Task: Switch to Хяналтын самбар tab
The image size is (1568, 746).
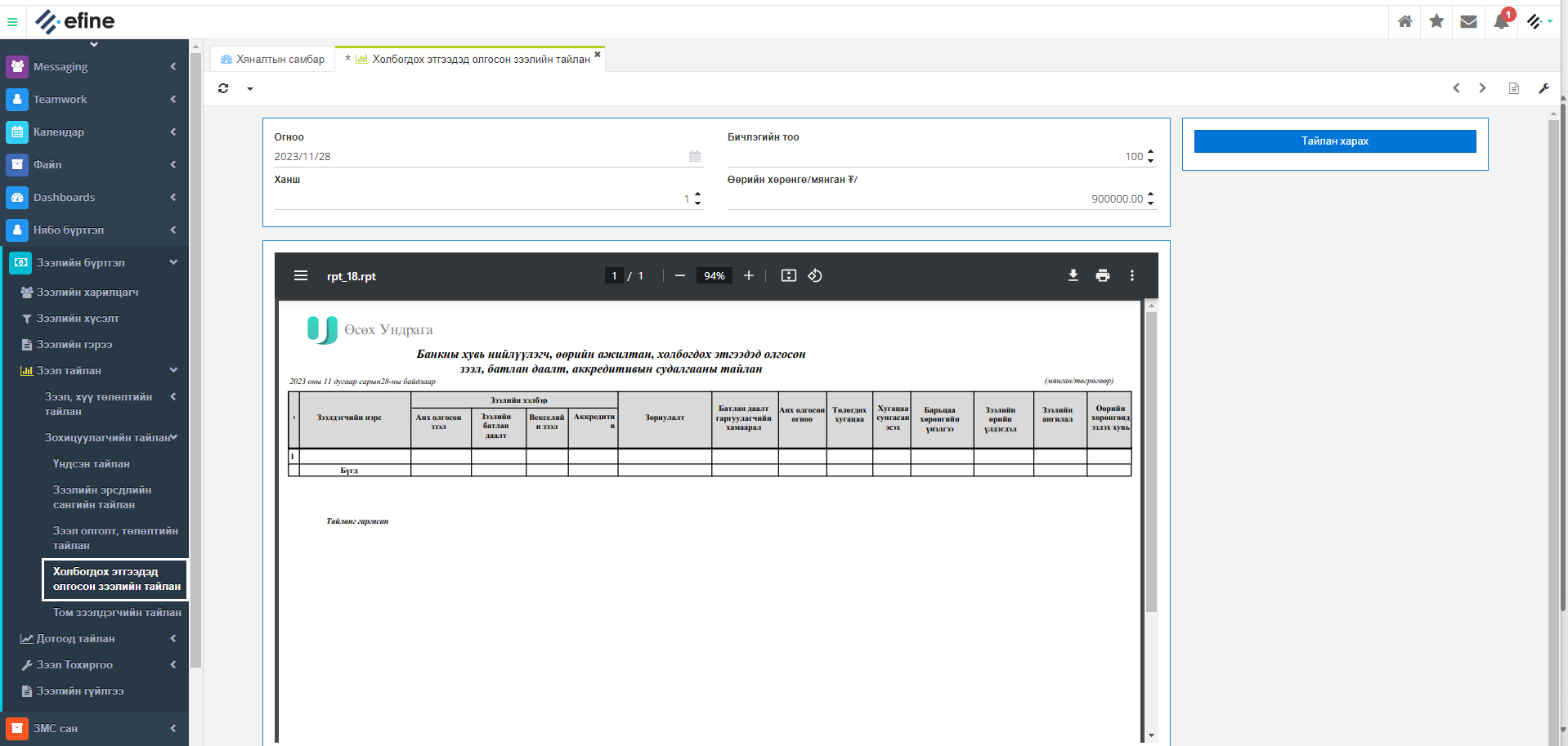Action: pyautogui.click(x=273, y=59)
